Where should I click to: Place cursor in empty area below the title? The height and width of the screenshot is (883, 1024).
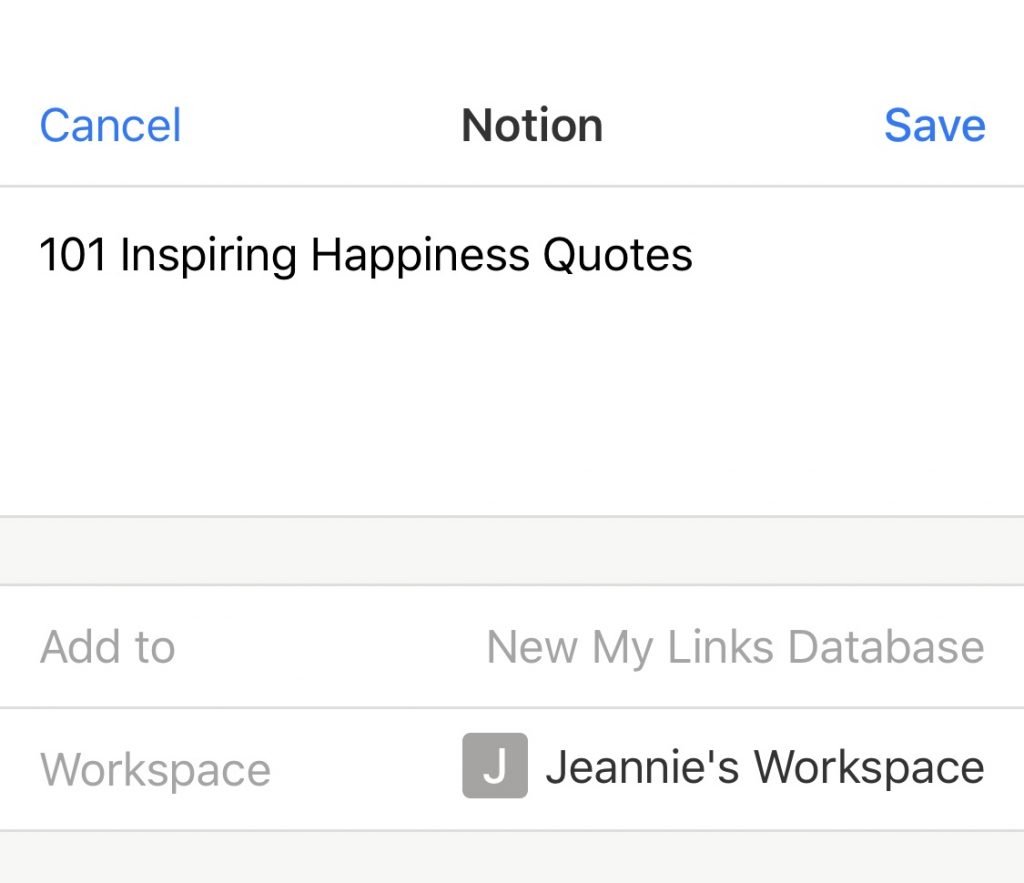[x=512, y=400]
